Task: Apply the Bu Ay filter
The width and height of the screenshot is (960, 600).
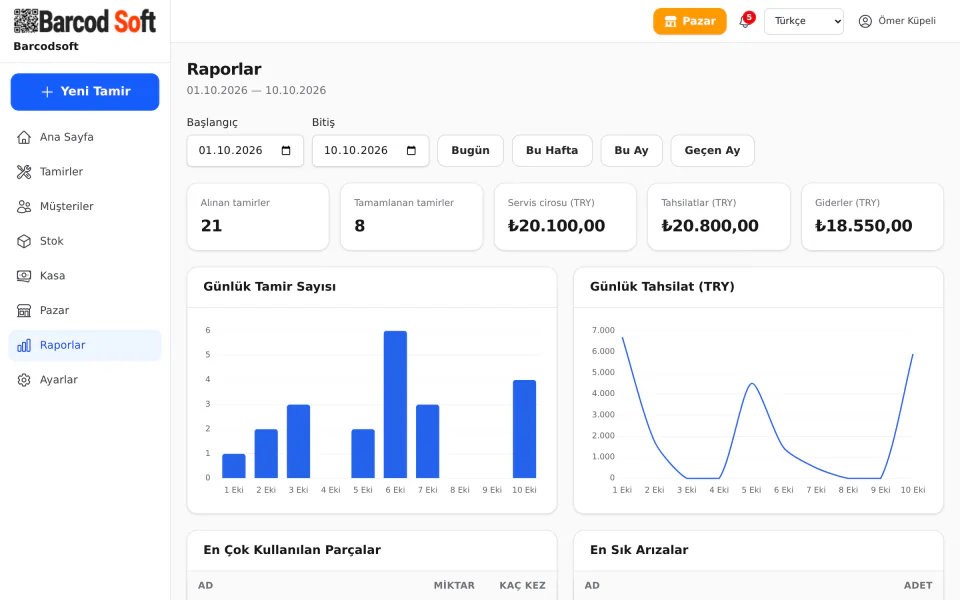Action: 631,151
